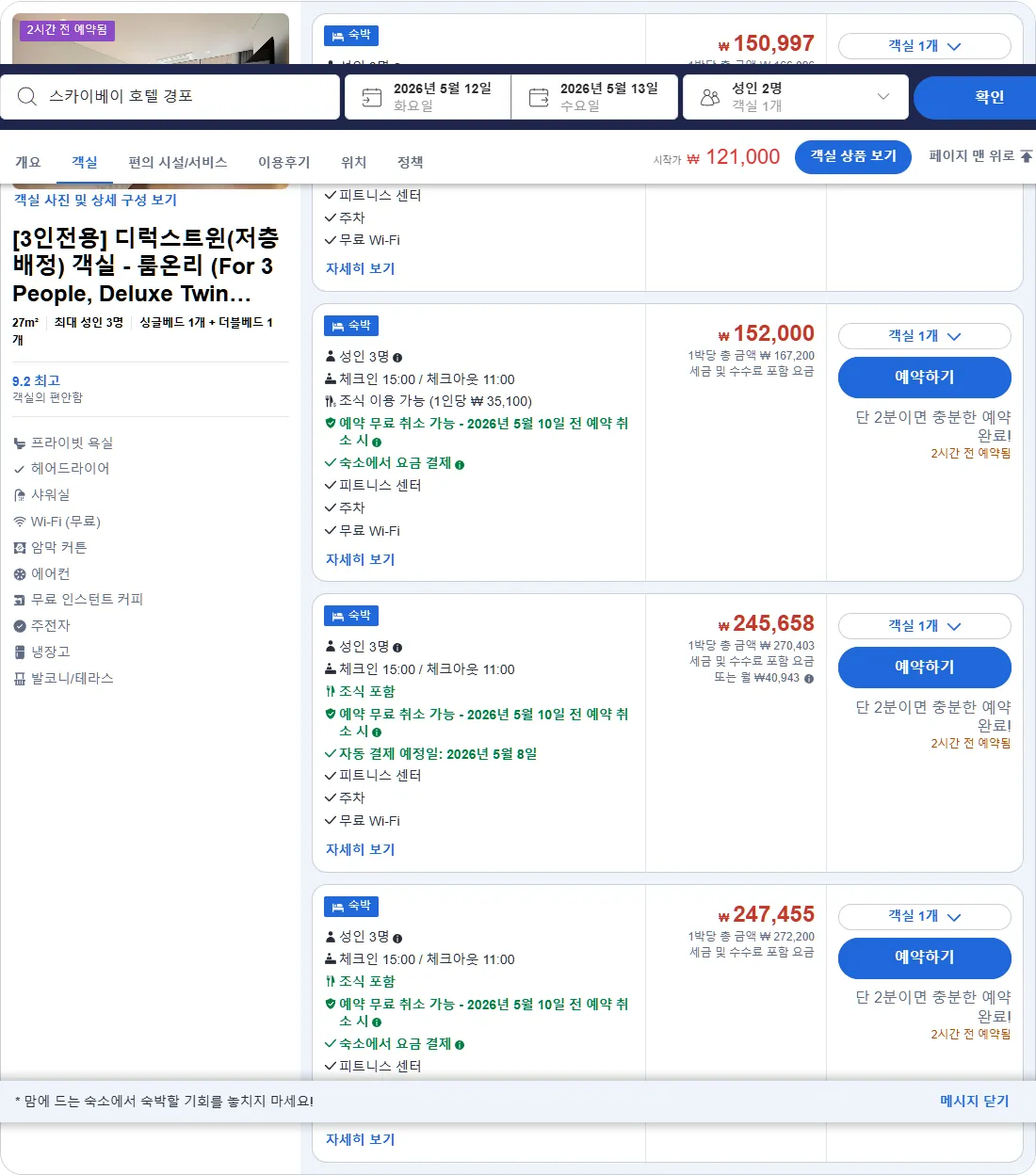The height and width of the screenshot is (1175, 1036).
Task: Click the info icon beside 숙소에서 요금 결제 in the ₩152,000 offer
Action: 460,465
